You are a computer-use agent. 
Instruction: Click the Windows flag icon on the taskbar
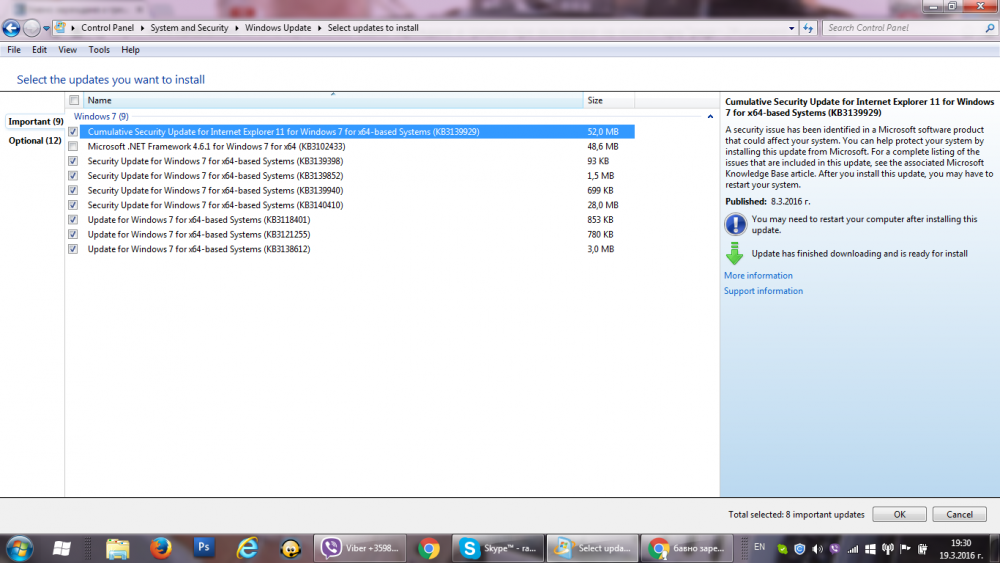tap(62, 548)
